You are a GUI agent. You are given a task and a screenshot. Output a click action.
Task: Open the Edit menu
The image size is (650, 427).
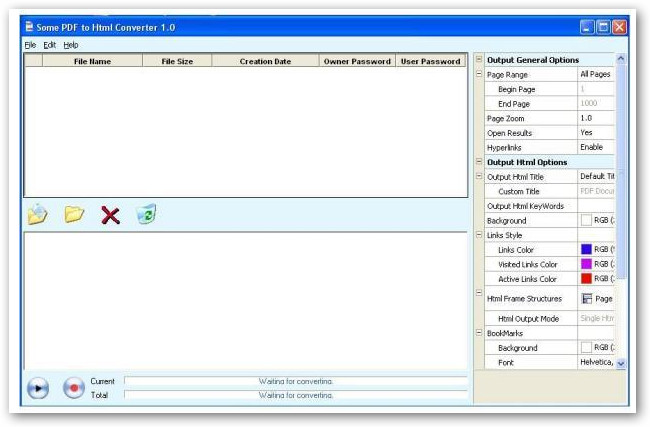[x=49, y=45]
